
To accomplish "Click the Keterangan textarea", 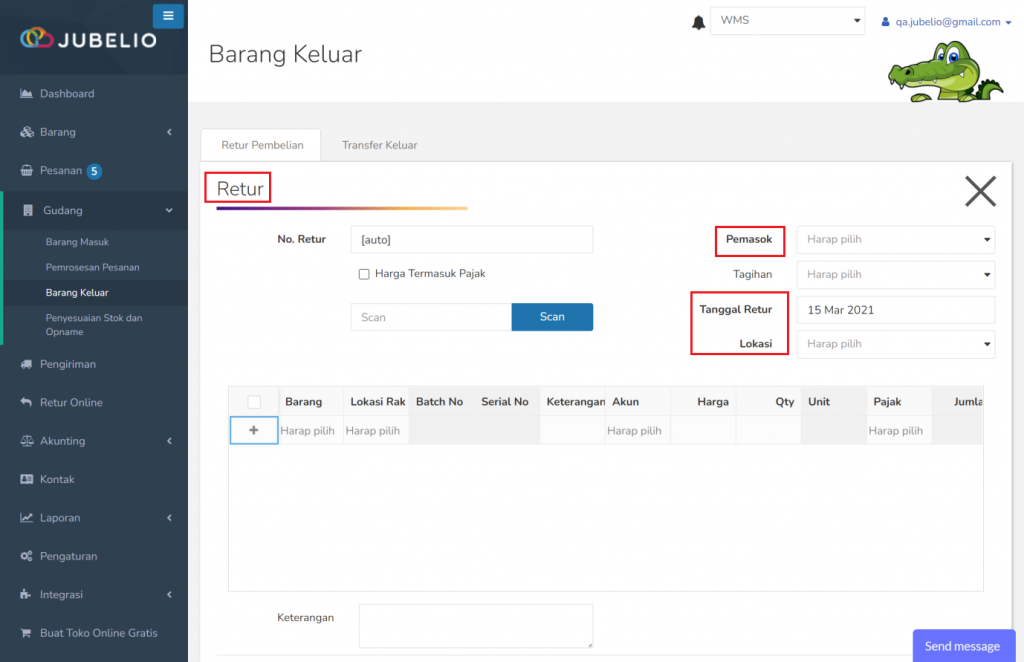I will click(x=475, y=626).
